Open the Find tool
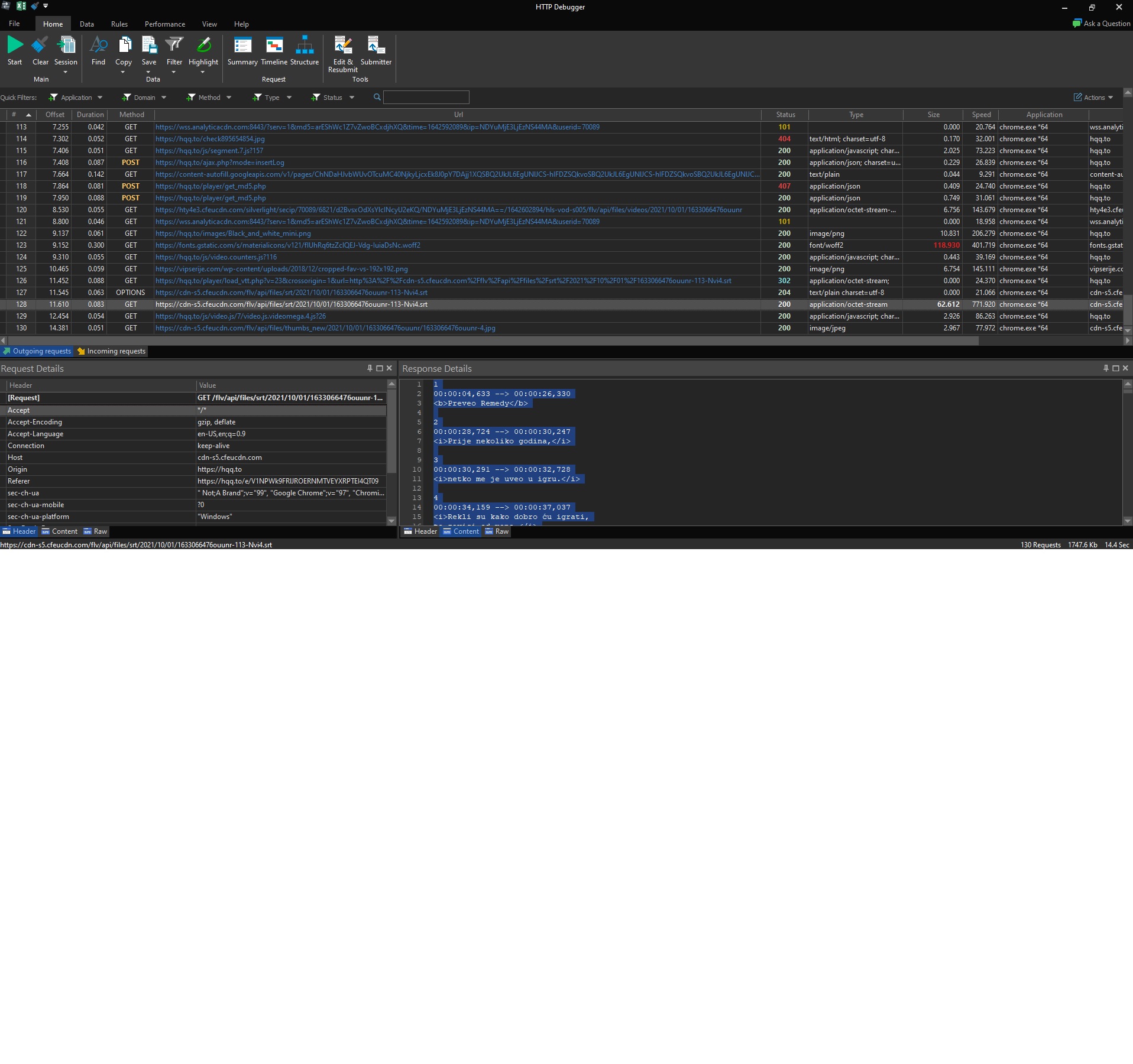Screen dimensions: 1133x1064 coord(98,46)
